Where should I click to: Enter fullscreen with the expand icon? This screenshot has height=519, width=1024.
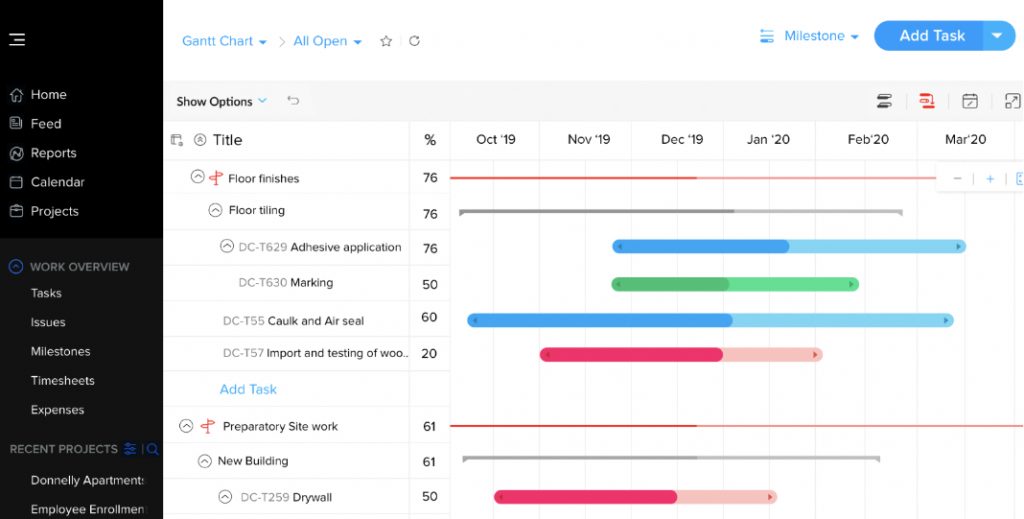coord(1012,101)
